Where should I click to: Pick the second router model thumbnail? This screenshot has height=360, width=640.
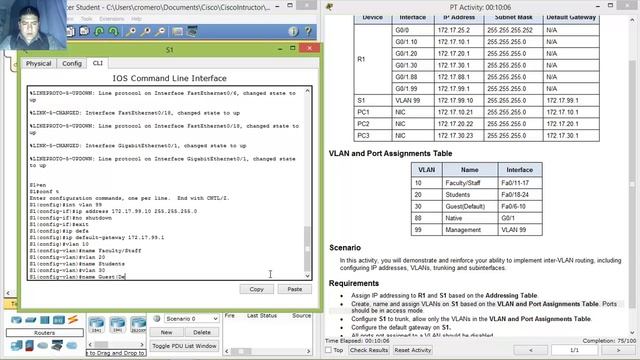pos(118,324)
